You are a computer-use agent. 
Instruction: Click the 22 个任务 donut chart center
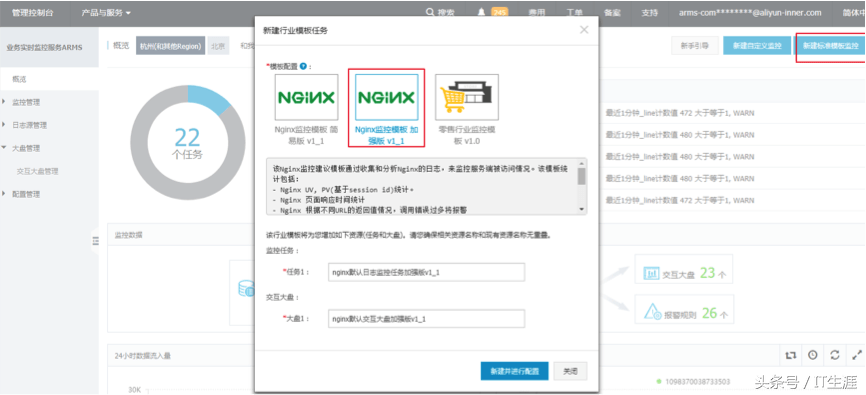[x=187, y=144]
